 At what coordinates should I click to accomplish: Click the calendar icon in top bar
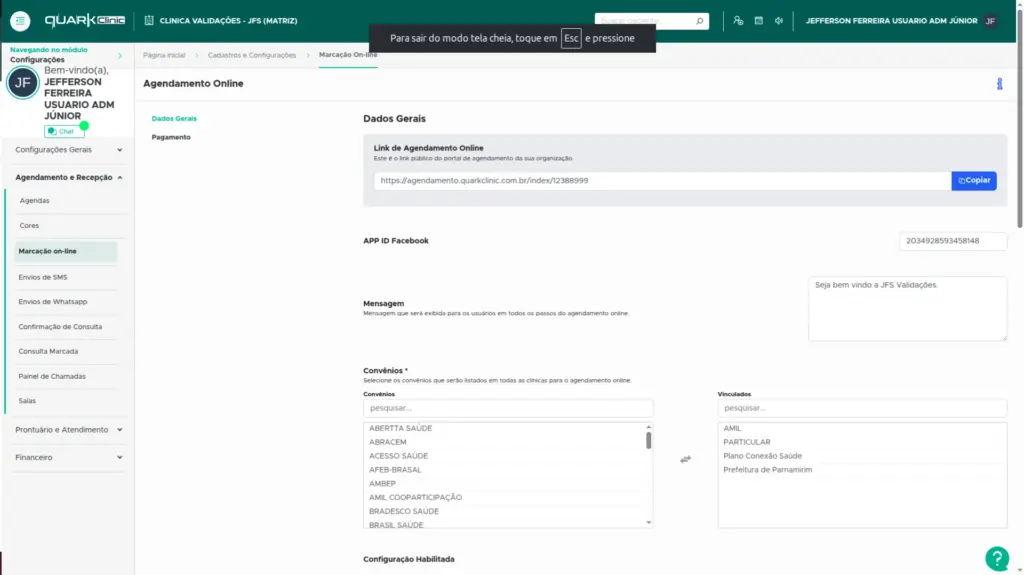tap(759, 21)
